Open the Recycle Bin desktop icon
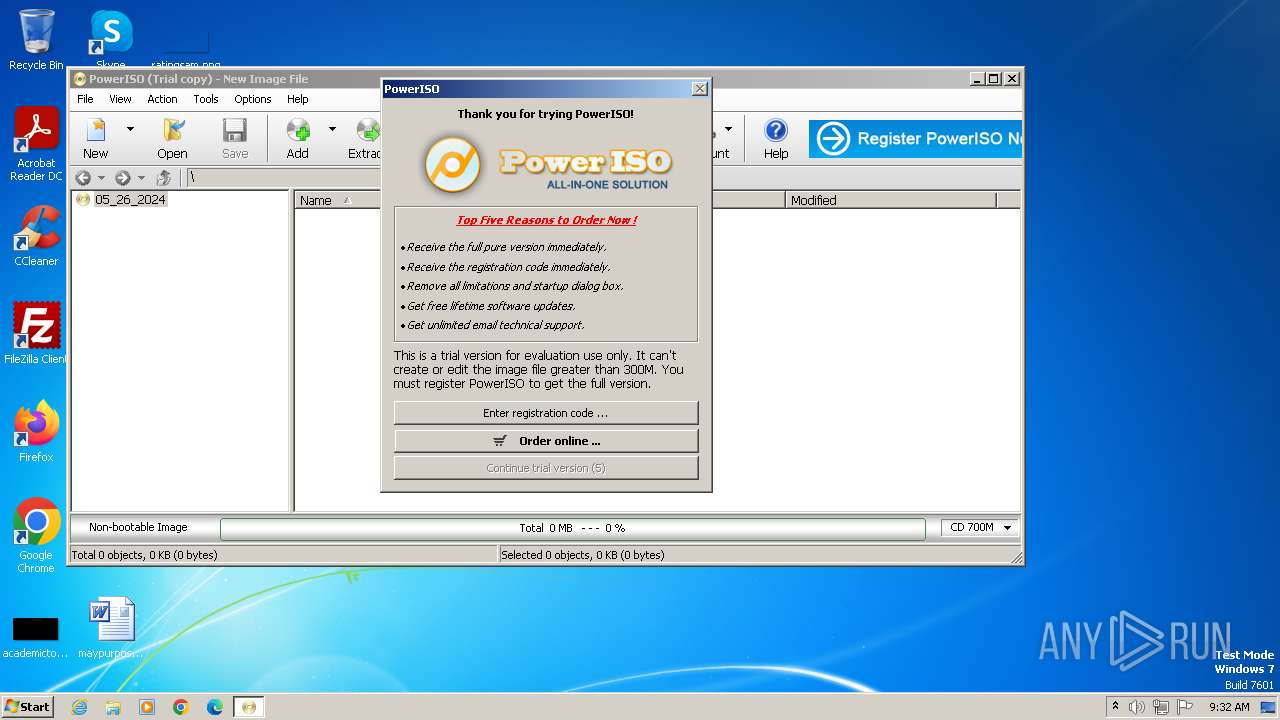 (36, 40)
